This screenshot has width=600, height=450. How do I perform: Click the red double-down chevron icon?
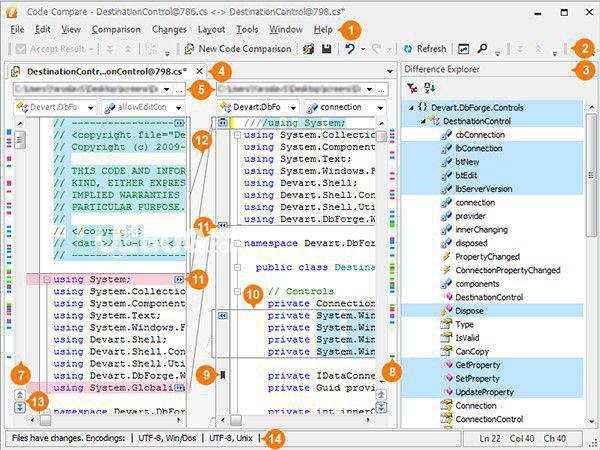pyautogui.click(x=110, y=49)
